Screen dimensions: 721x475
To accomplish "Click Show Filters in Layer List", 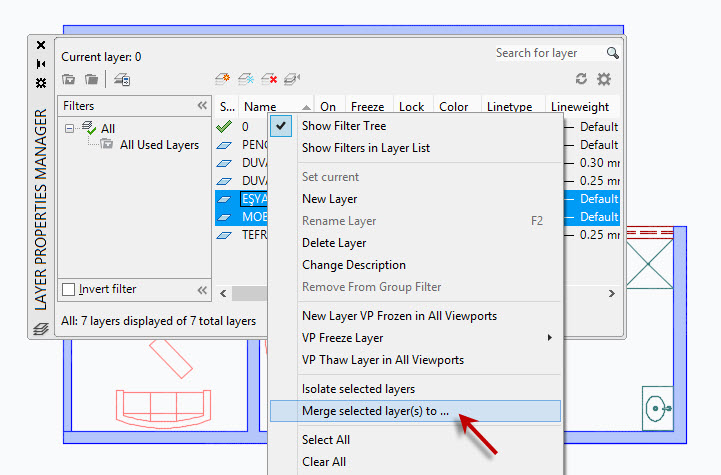I will [366, 148].
